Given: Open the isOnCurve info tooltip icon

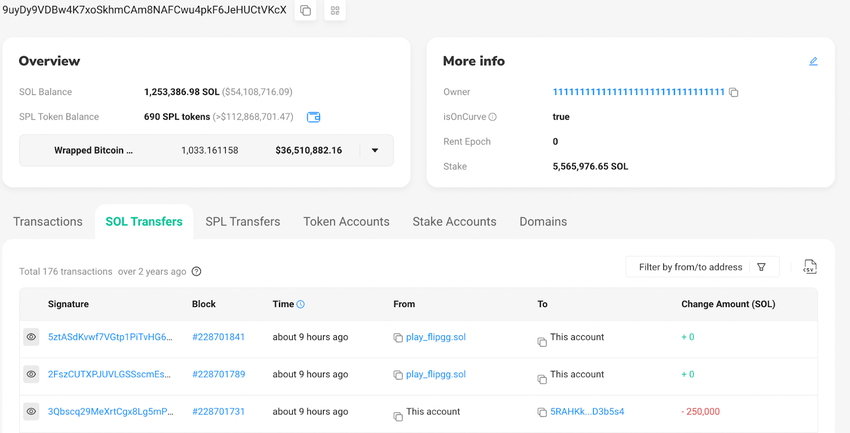Looking at the screenshot, I should click(x=492, y=117).
